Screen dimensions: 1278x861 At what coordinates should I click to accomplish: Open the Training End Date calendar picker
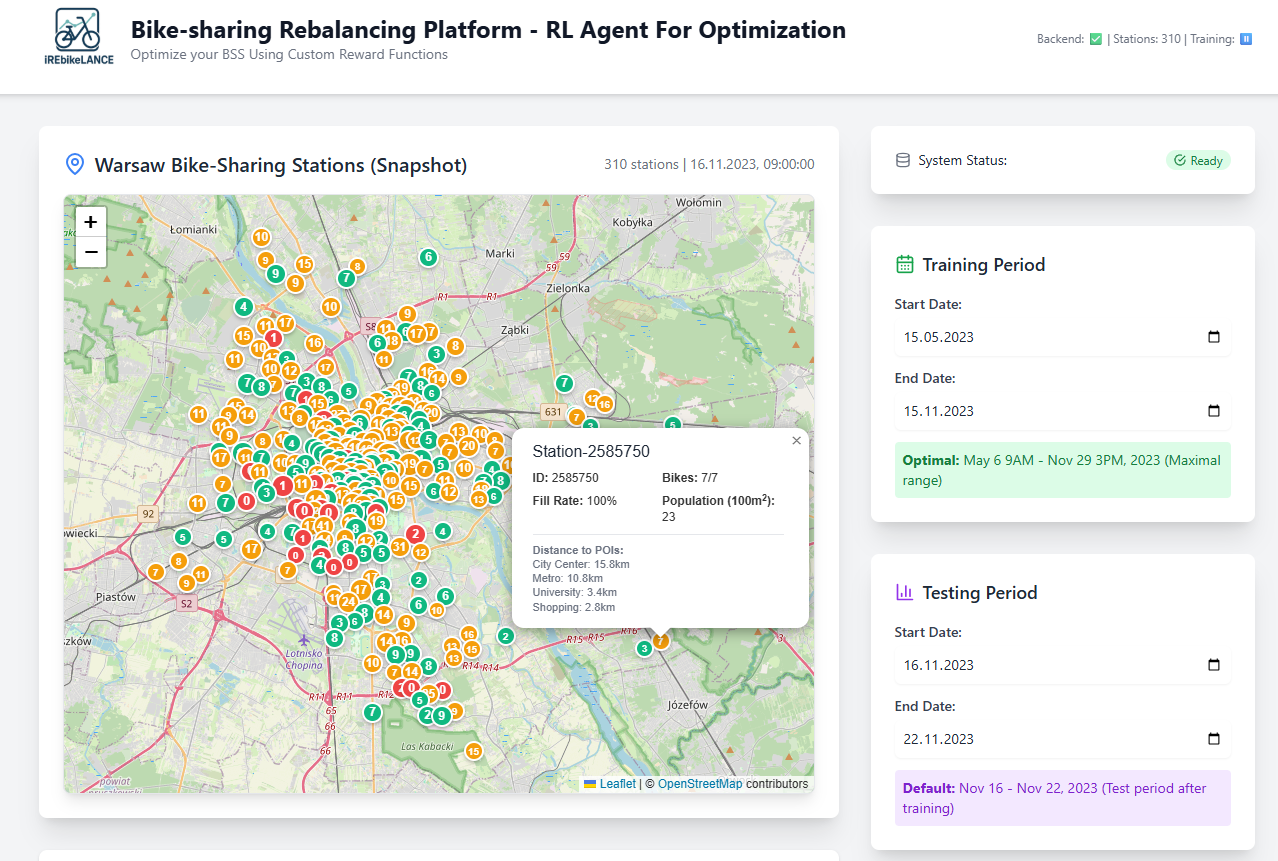click(x=1214, y=411)
